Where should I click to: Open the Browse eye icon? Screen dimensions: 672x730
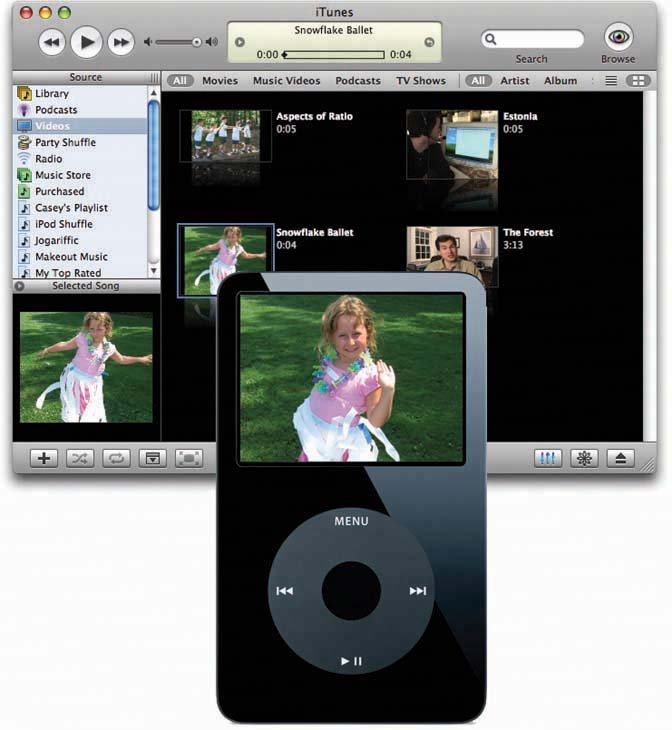[x=618, y=37]
